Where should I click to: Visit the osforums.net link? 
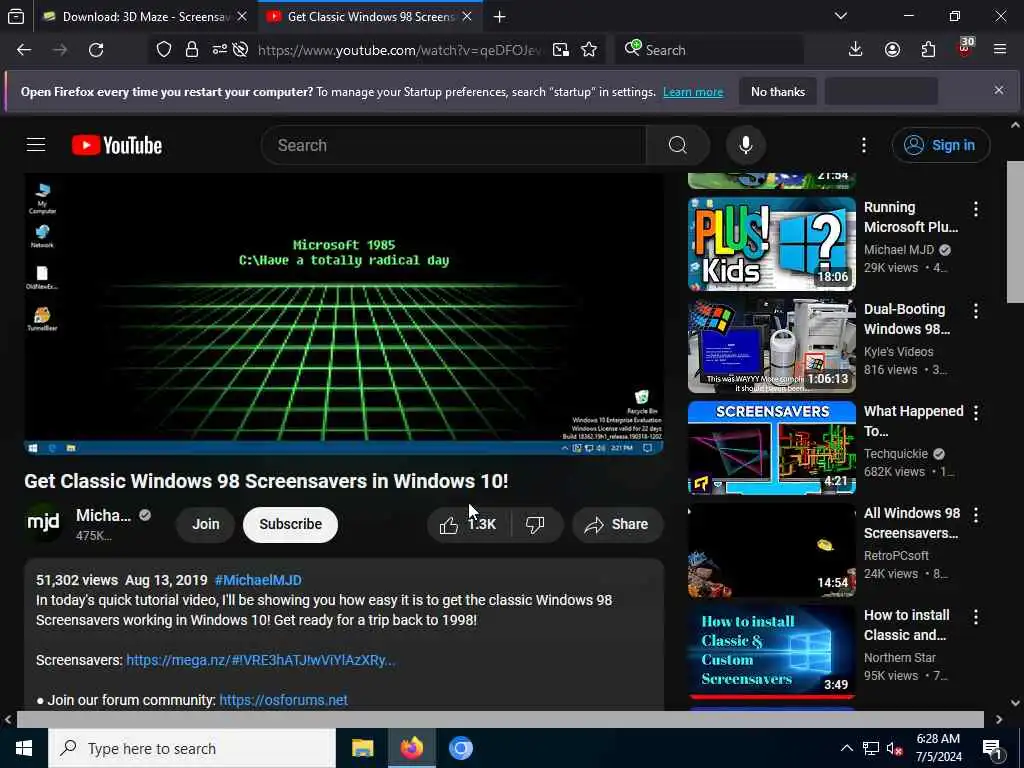pyautogui.click(x=283, y=700)
